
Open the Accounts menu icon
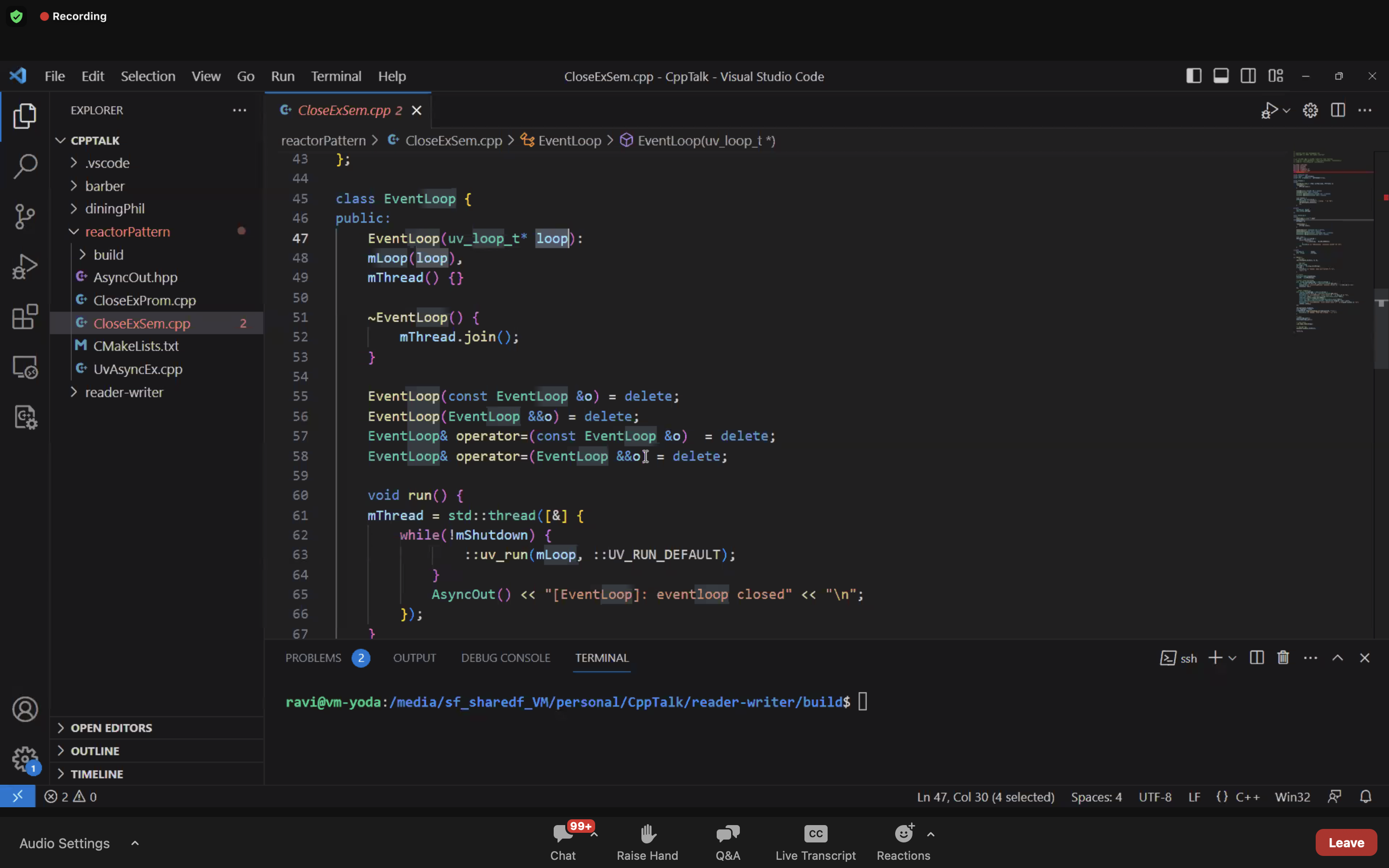click(25, 709)
